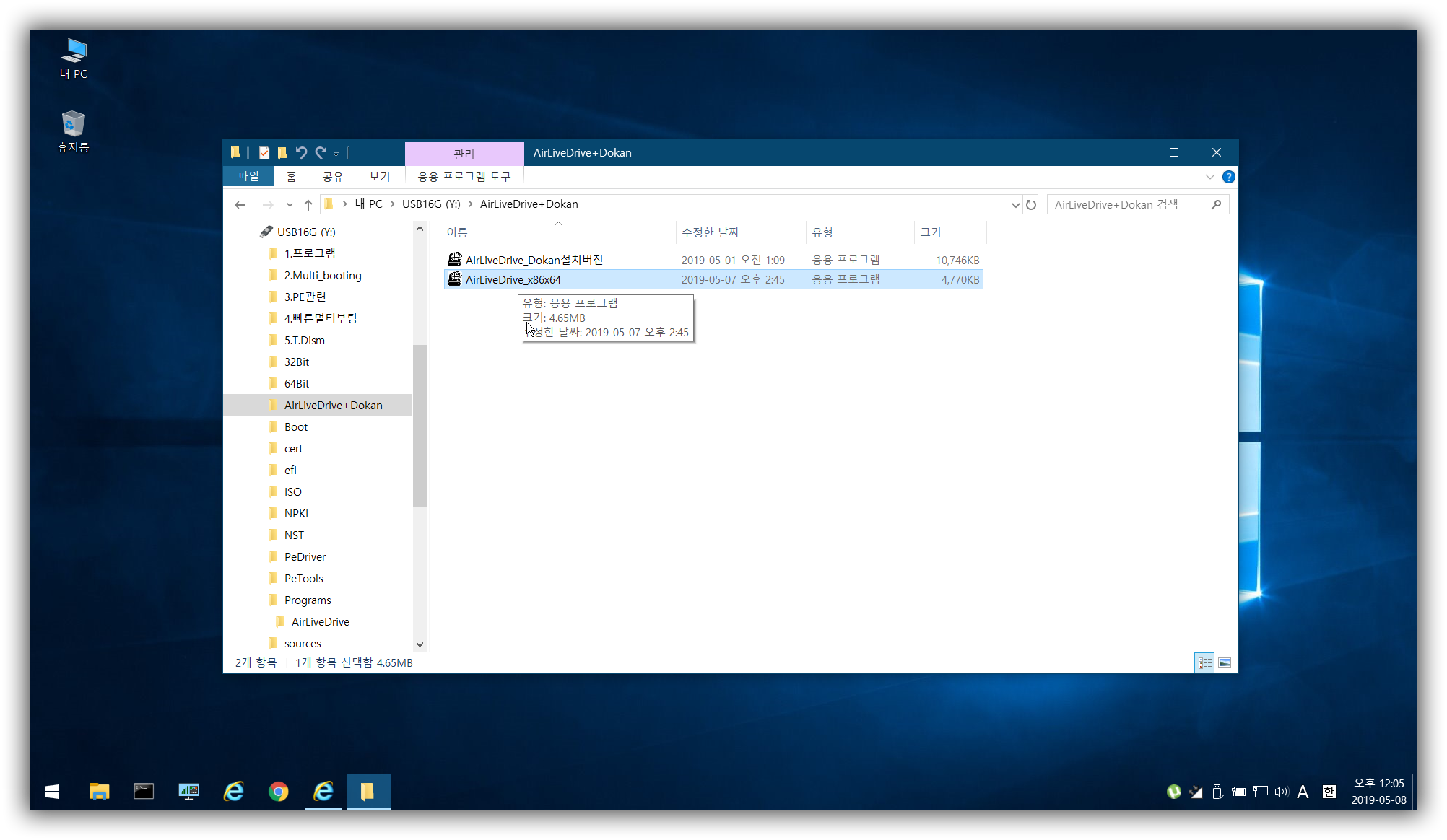Switch to details view layout

click(x=1204, y=662)
